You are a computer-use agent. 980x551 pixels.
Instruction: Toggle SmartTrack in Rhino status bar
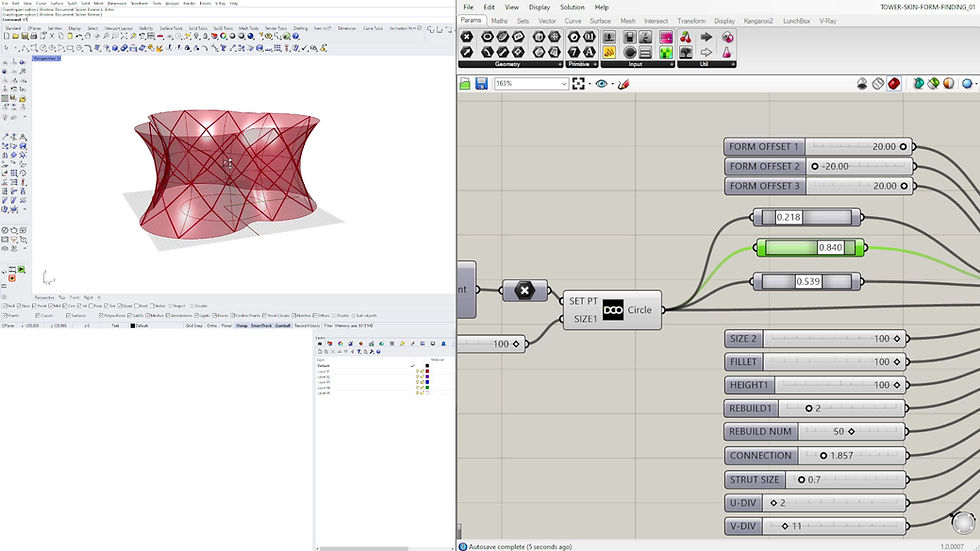(261, 325)
